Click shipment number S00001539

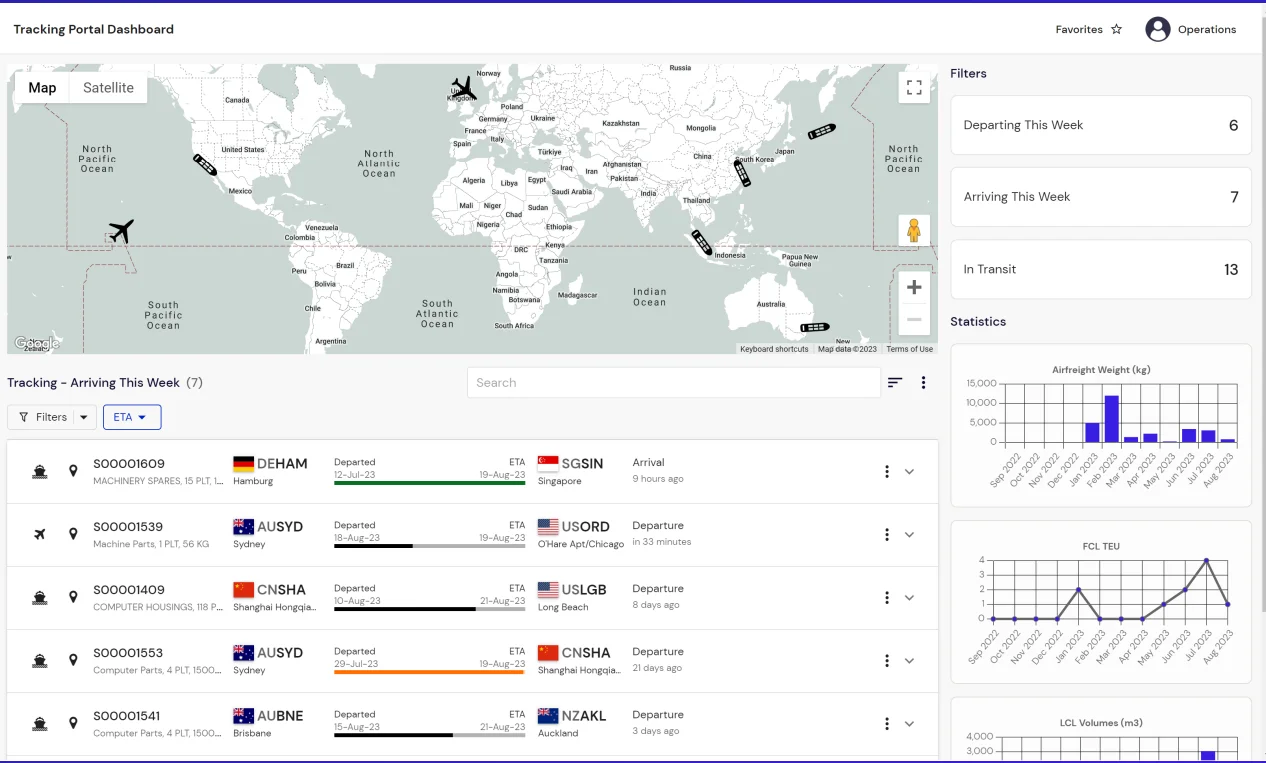[128, 527]
